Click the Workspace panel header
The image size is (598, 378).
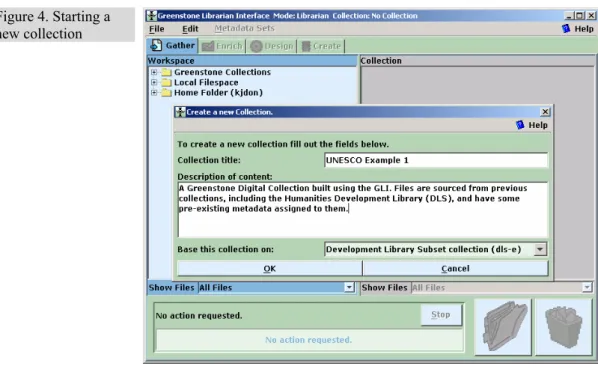point(252,61)
